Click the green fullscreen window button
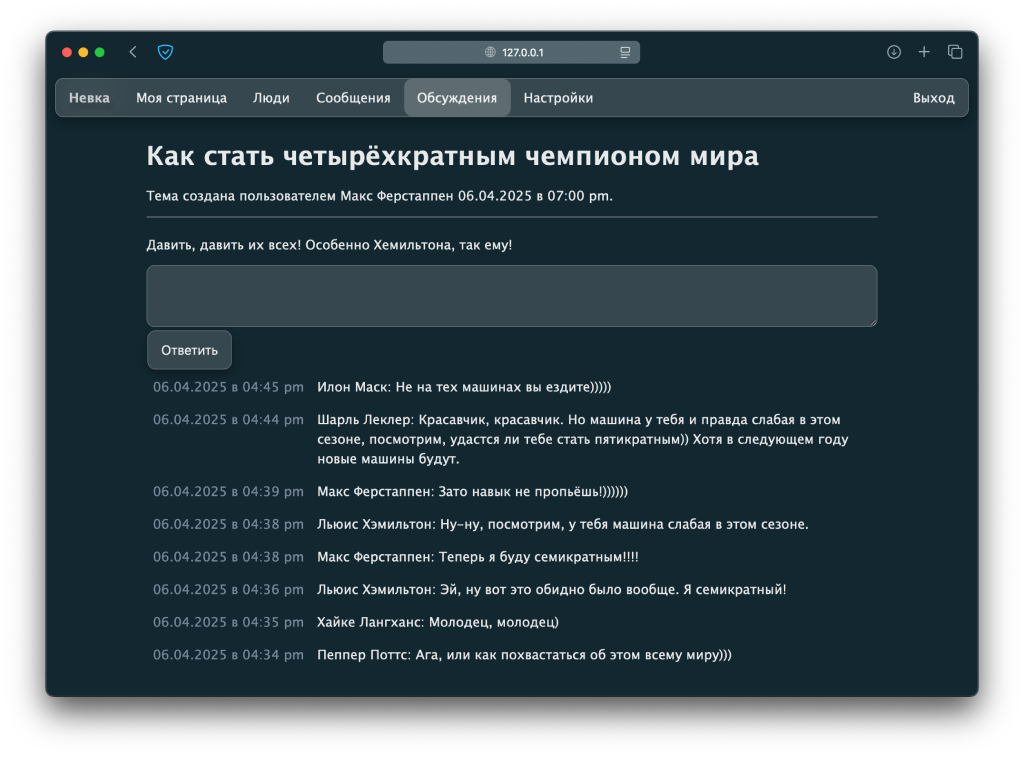This screenshot has height=757, width=1024. coord(100,52)
